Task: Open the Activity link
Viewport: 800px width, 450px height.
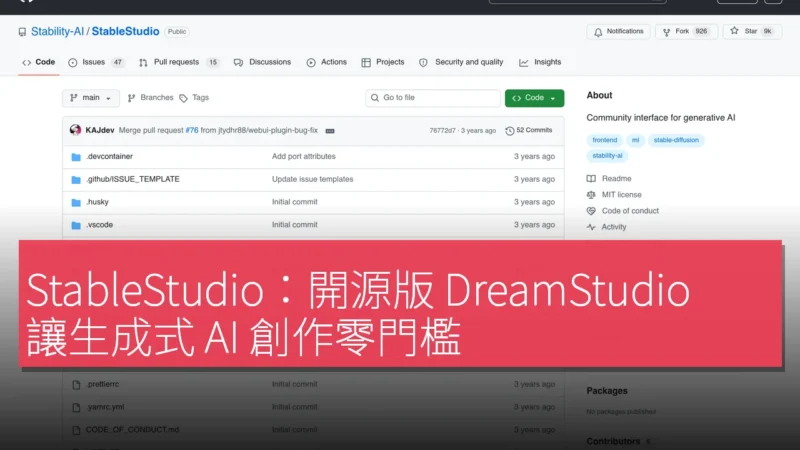Action: click(614, 227)
